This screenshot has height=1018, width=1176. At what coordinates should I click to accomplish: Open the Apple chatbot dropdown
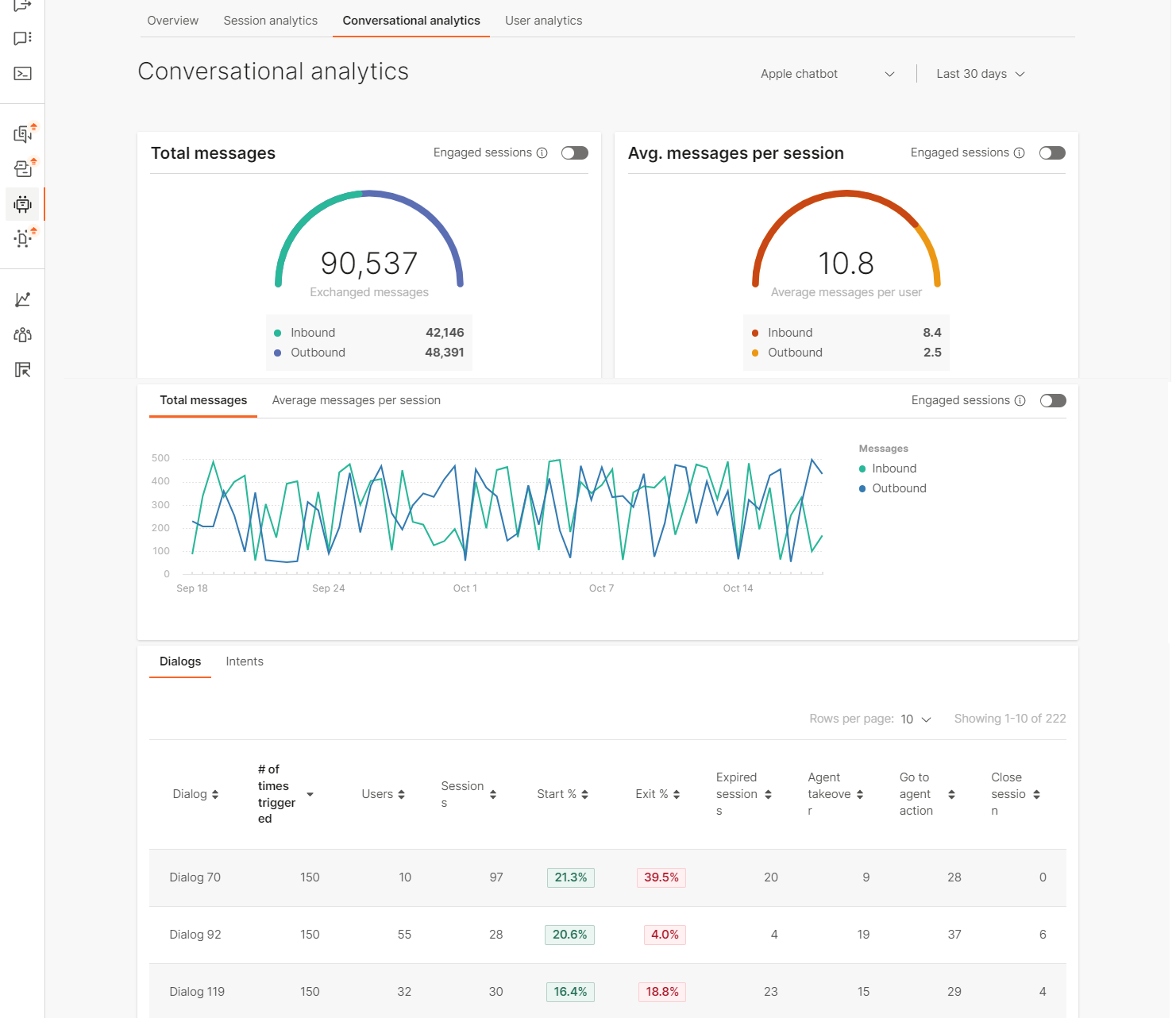point(827,74)
